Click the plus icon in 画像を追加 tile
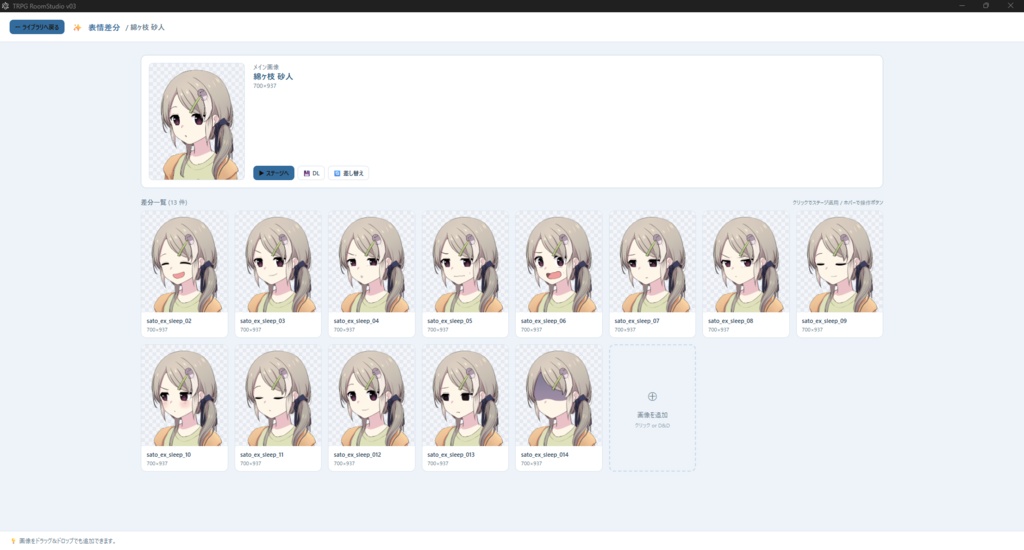 [x=652, y=396]
